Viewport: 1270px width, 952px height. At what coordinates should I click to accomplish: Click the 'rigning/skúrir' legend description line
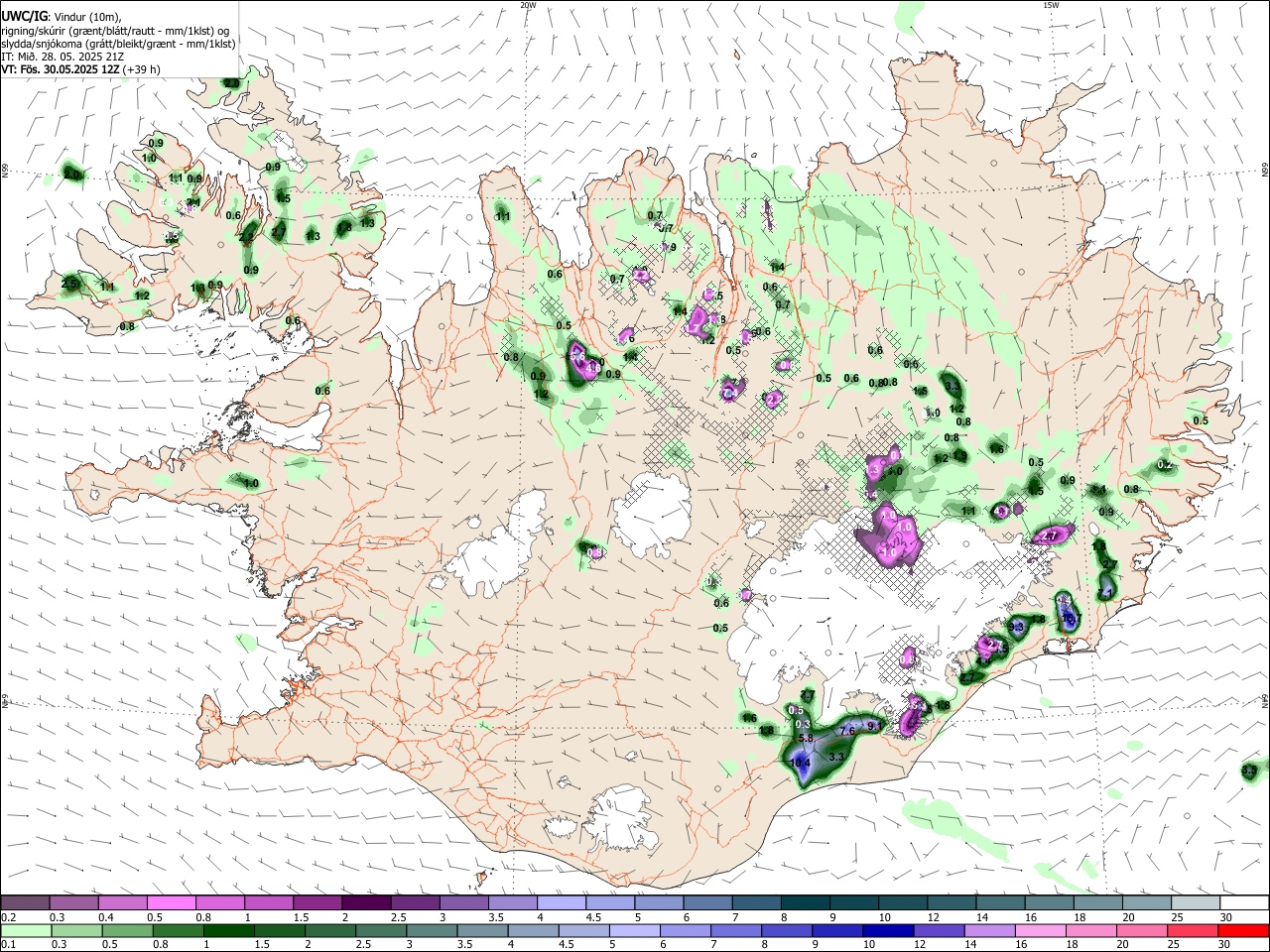(x=115, y=30)
